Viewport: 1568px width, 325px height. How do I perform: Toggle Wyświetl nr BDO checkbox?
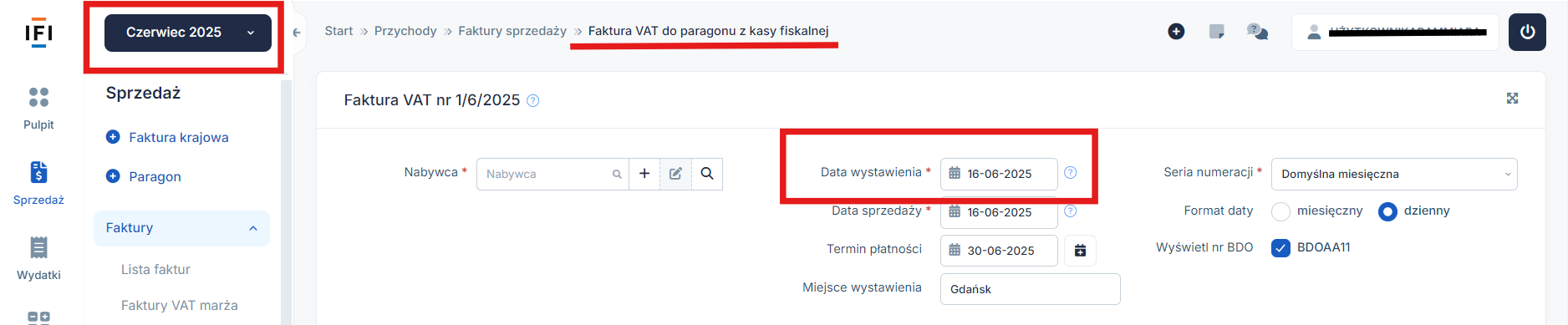(x=1280, y=248)
